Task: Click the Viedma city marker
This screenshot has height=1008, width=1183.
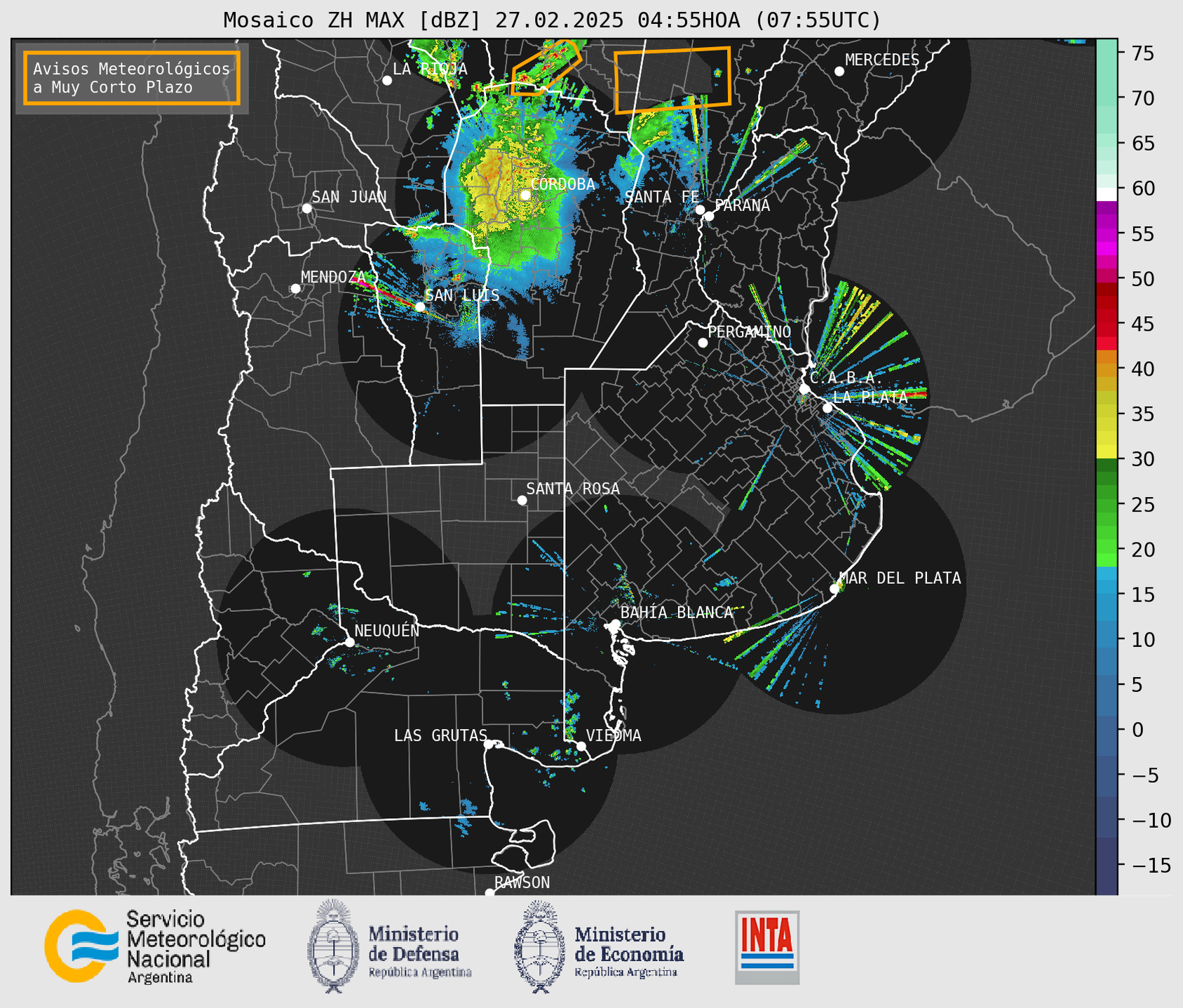Action: pos(581,746)
